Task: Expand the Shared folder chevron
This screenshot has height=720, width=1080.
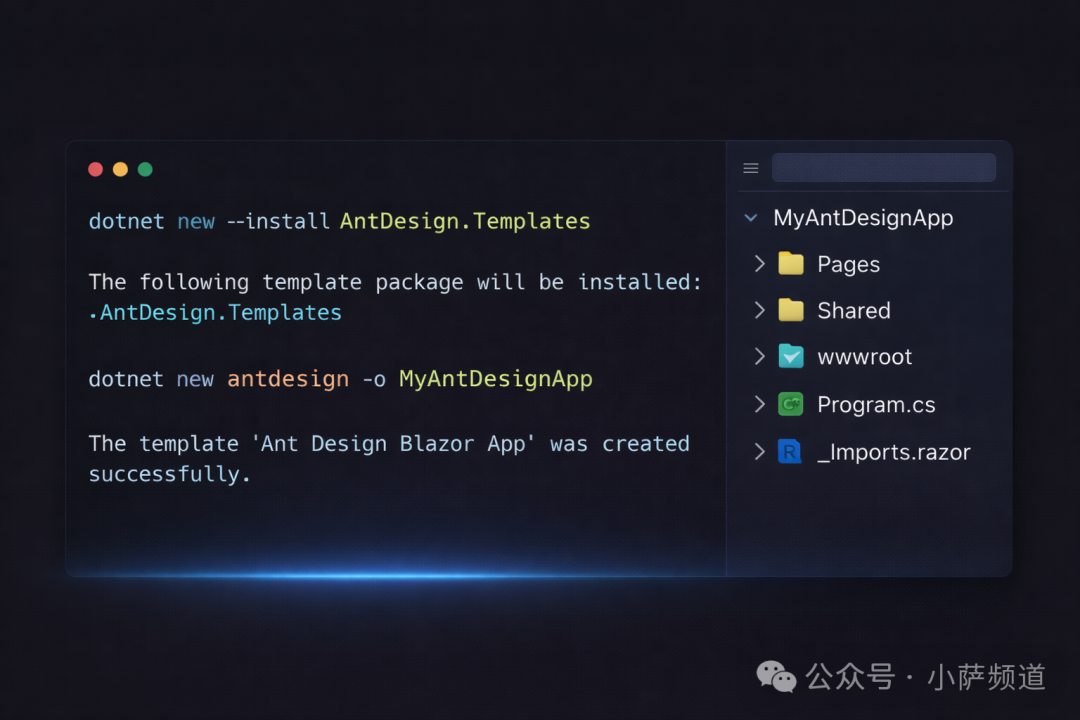Action: pos(760,310)
